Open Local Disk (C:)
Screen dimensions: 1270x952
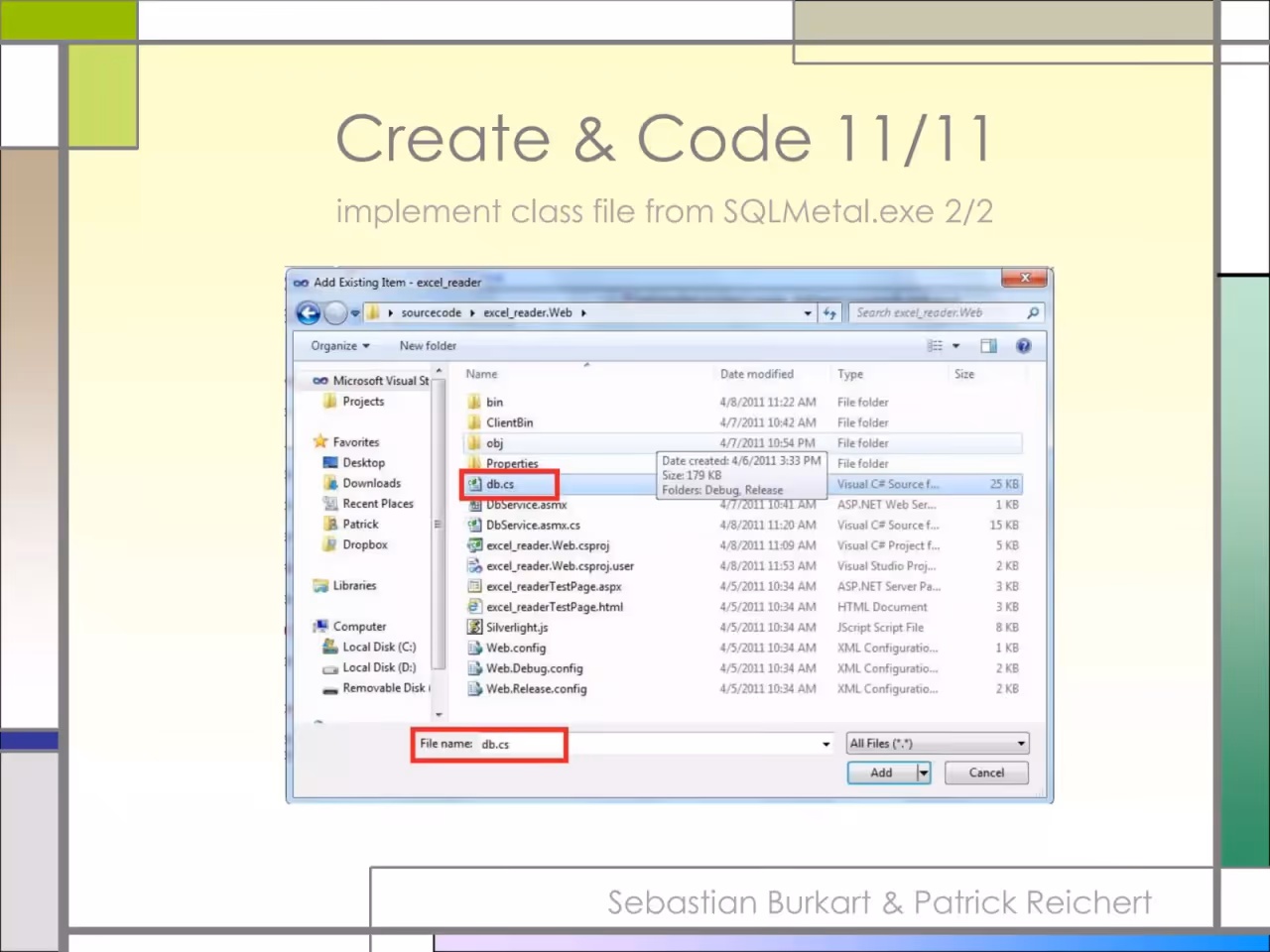(x=369, y=648)
